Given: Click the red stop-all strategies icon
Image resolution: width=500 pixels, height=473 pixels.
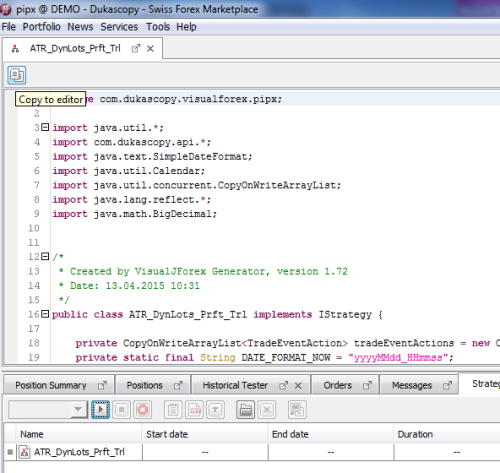Looking at the screenshot, I should (143, 409).
